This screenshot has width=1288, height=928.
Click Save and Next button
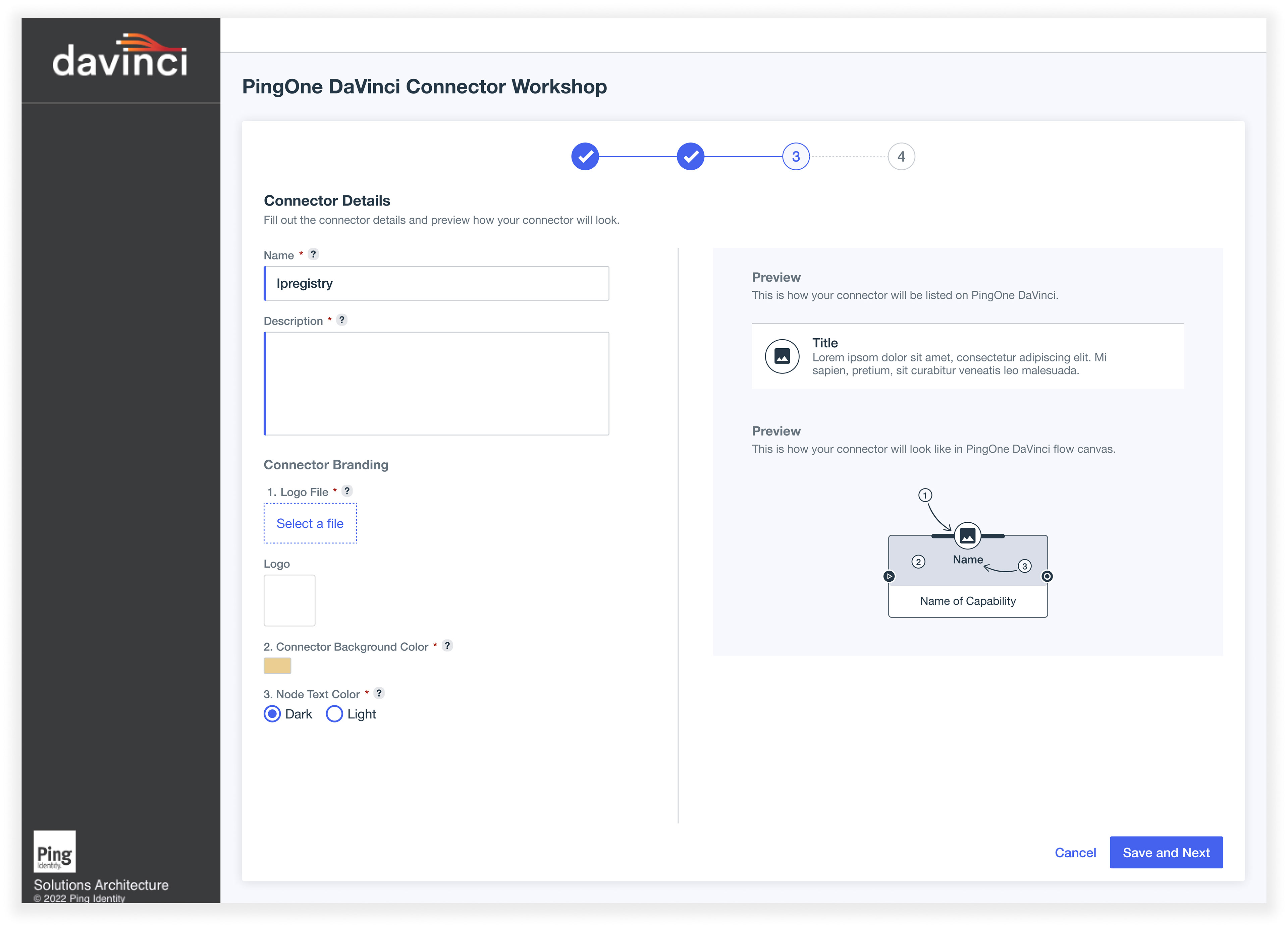click(1166, 853)
